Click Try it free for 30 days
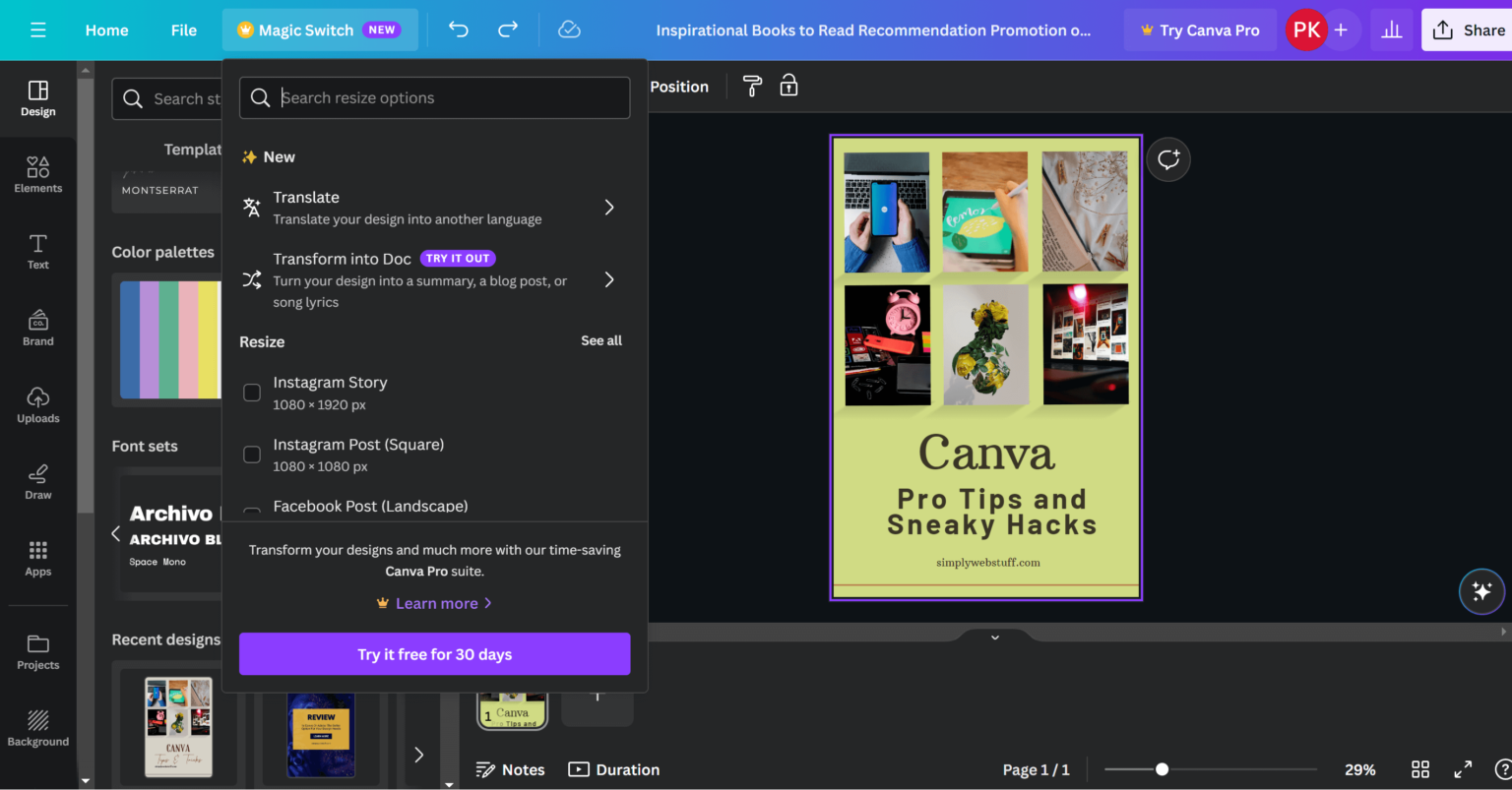Viewport: 1512px width, 790px height. pos(434,654)
